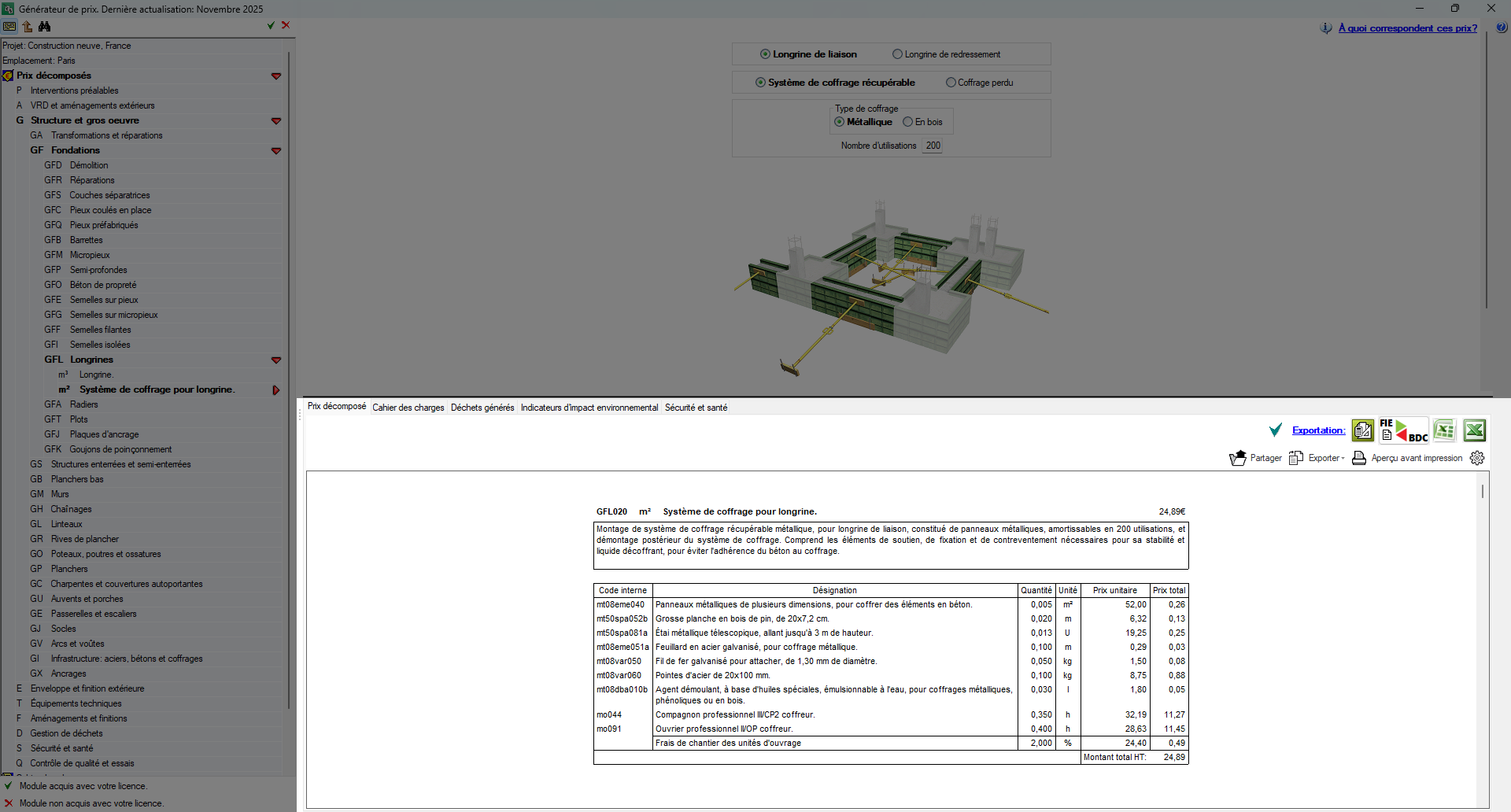
Task: Select the Longrine de redressement option
Action: point(946,54)
